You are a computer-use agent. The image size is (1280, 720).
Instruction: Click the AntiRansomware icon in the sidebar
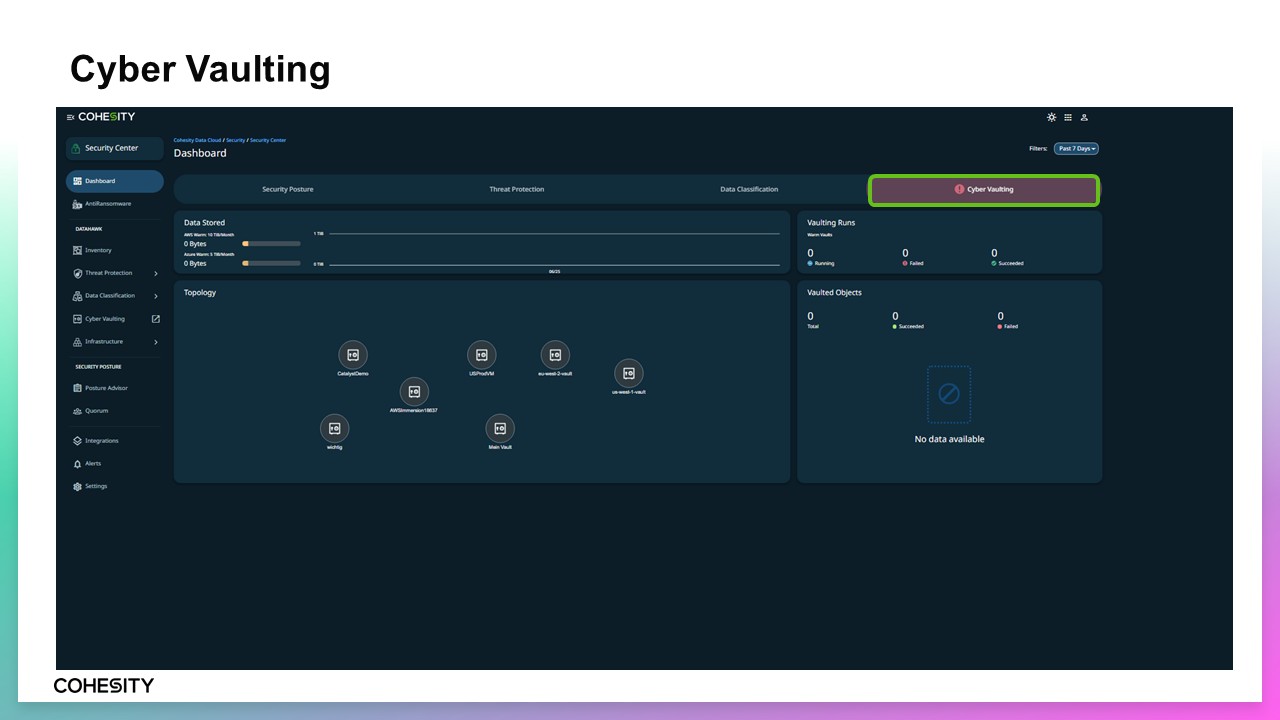77,204
